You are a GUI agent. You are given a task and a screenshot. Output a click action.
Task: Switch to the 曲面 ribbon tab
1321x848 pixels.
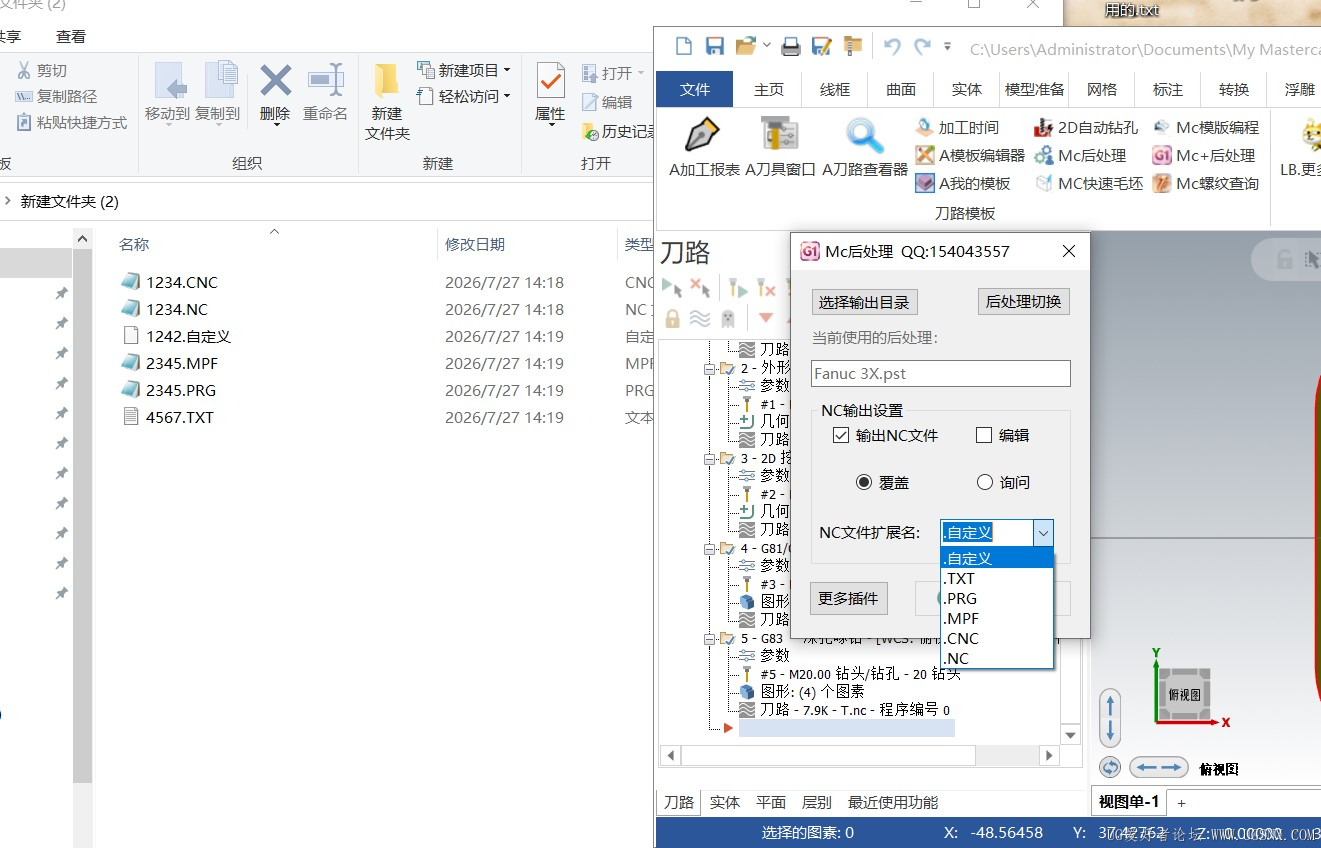click(x=901, y=89)
